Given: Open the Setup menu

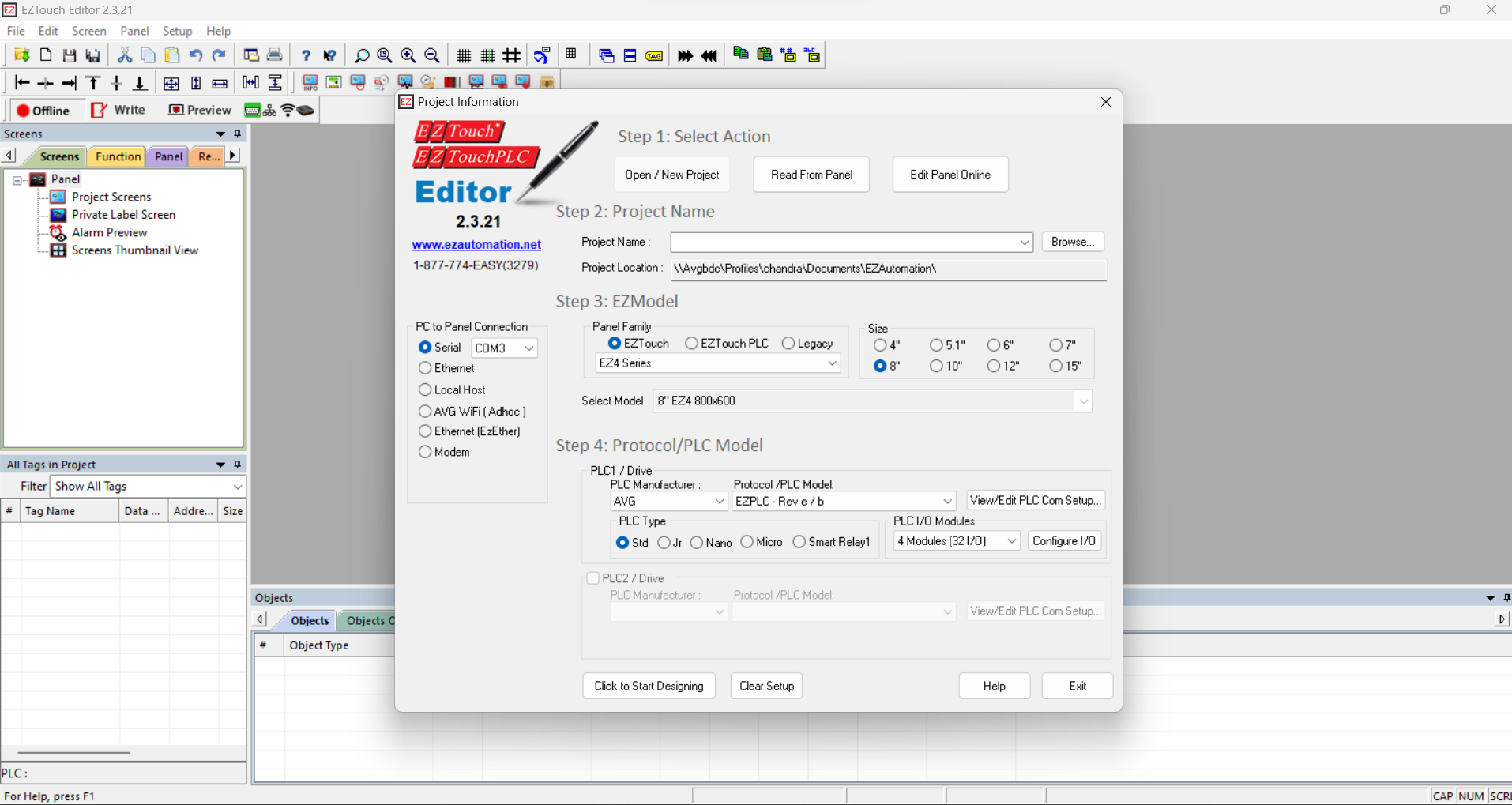Looking at the screenshot, I should (x=177, y=31).
